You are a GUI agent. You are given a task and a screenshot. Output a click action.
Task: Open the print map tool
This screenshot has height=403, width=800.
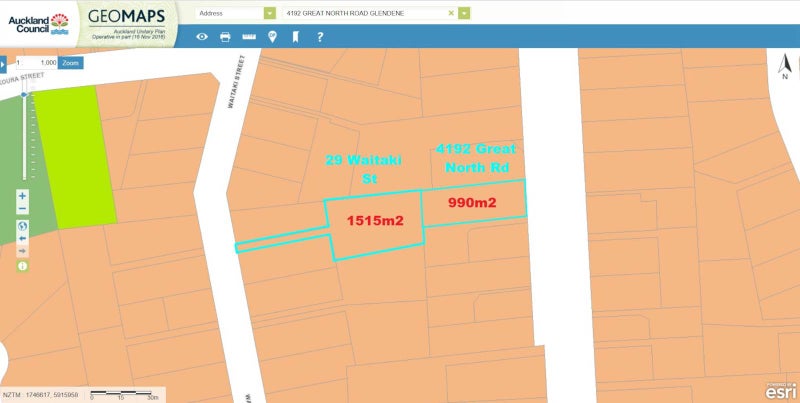pos(225,37)
